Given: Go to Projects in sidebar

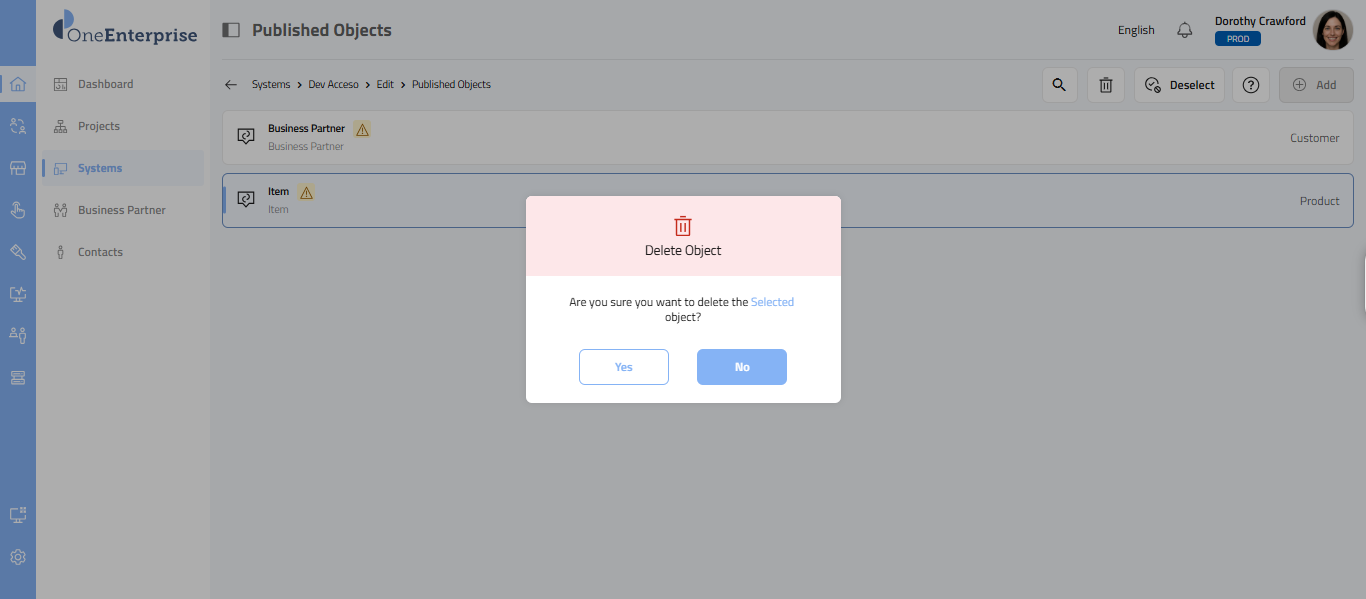Looking at the screenshot, I should click(x=98, y=126).
